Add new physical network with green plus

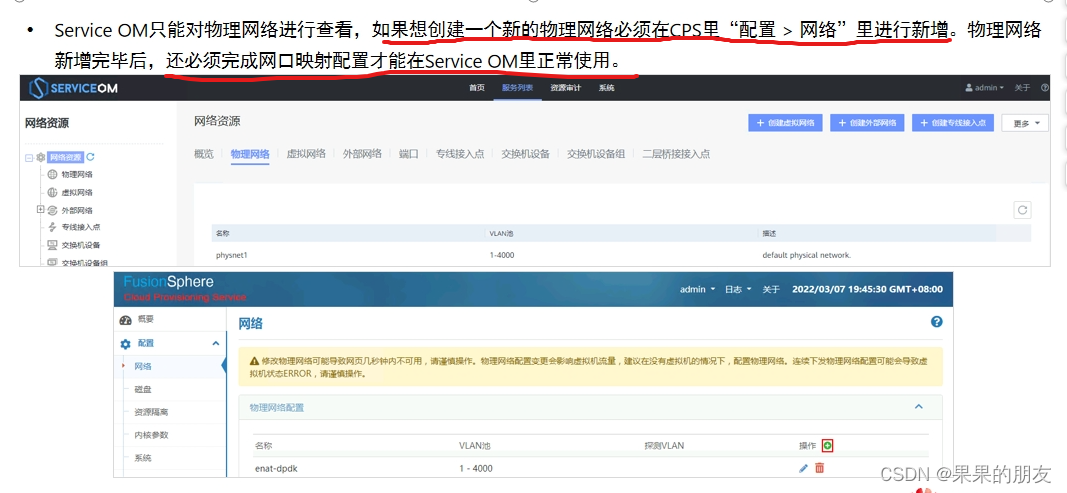coord(827,445)
